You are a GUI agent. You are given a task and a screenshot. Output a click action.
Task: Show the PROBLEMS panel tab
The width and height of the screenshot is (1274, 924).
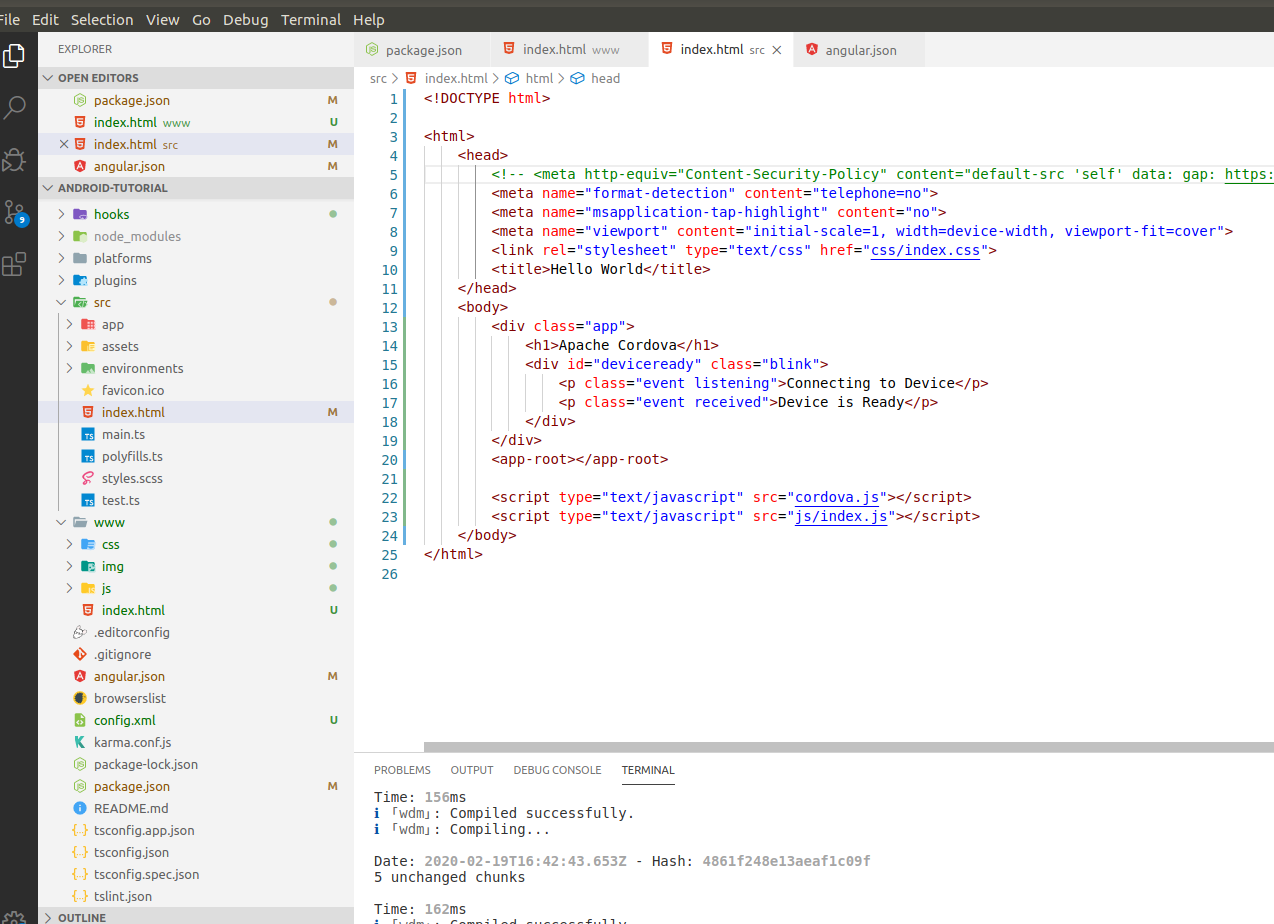(x=402, y=770)
